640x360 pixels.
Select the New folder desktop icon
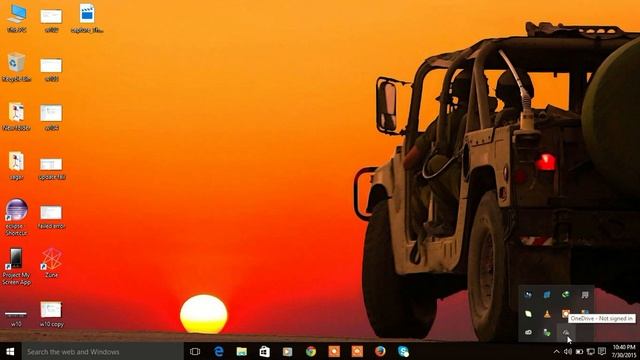(x=16, y=116)
